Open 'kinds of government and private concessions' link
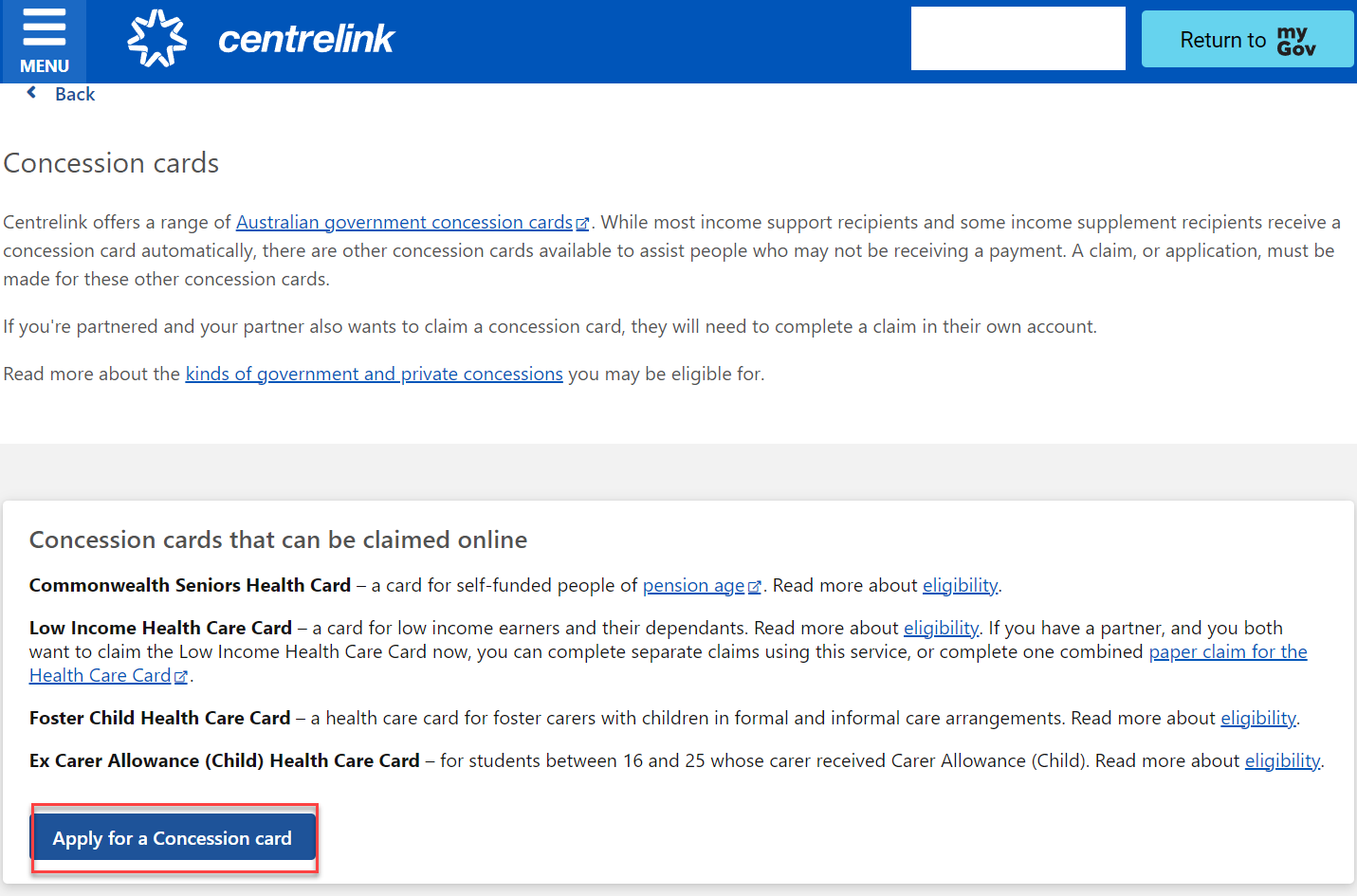This screenshot has height=896, width=1357. point(374,374)
